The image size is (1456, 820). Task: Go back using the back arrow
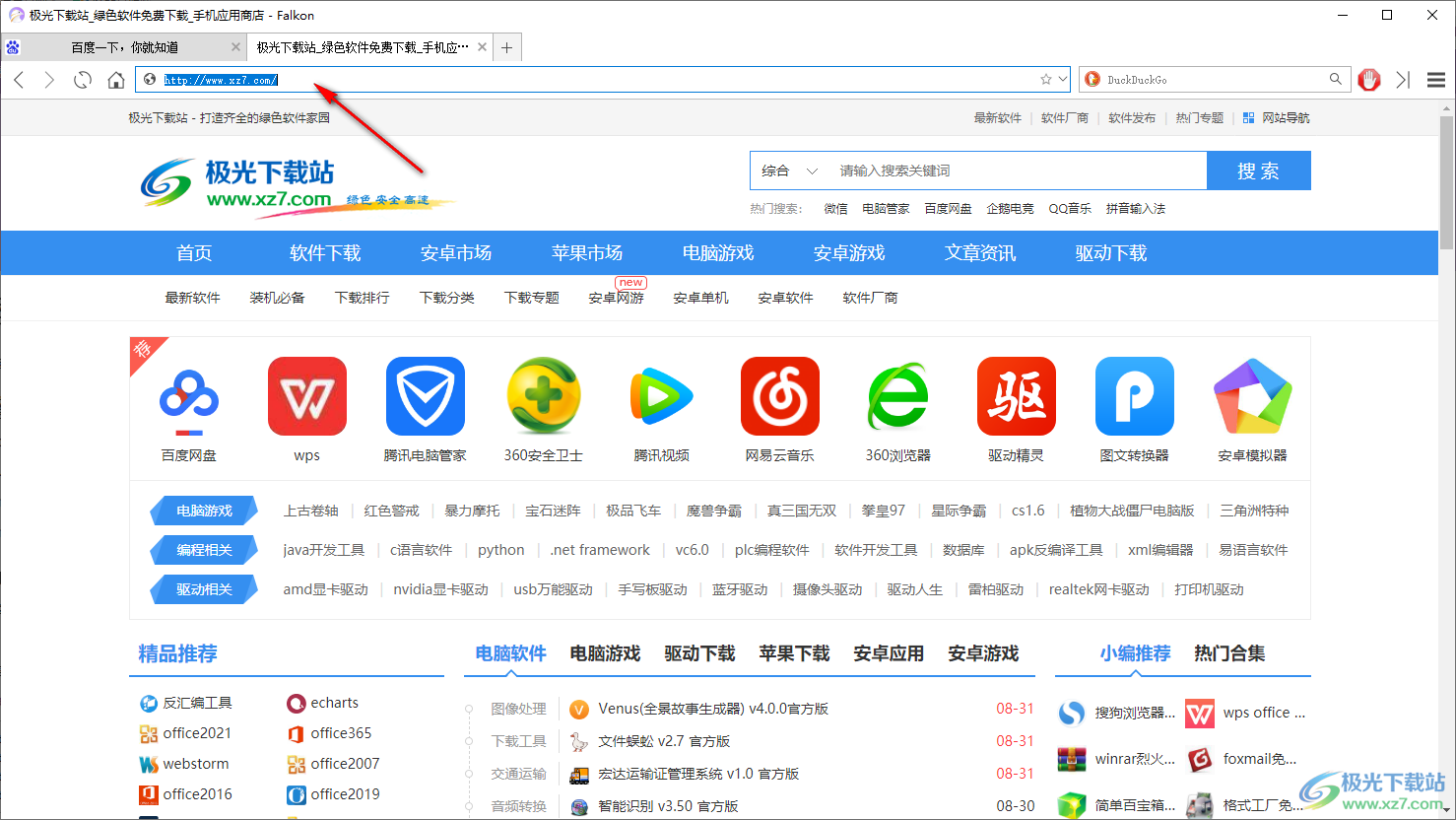pos(19,80)
